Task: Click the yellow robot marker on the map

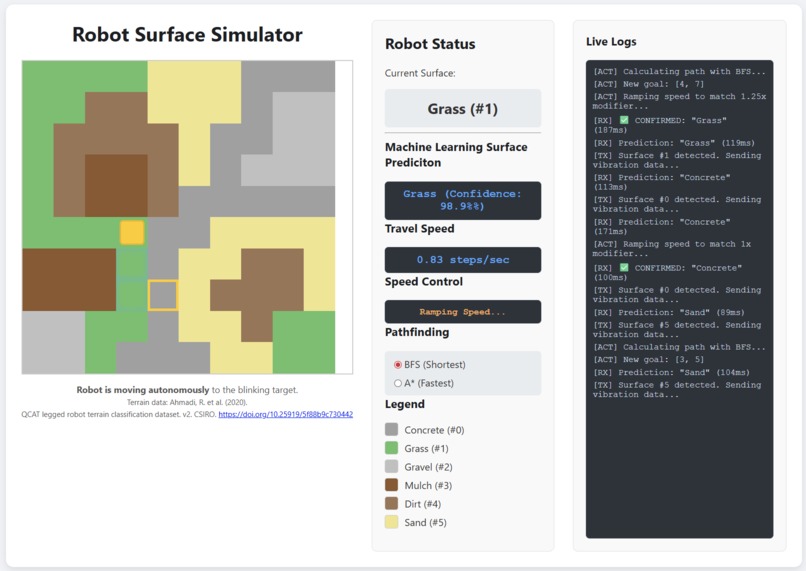Action: 132,232
